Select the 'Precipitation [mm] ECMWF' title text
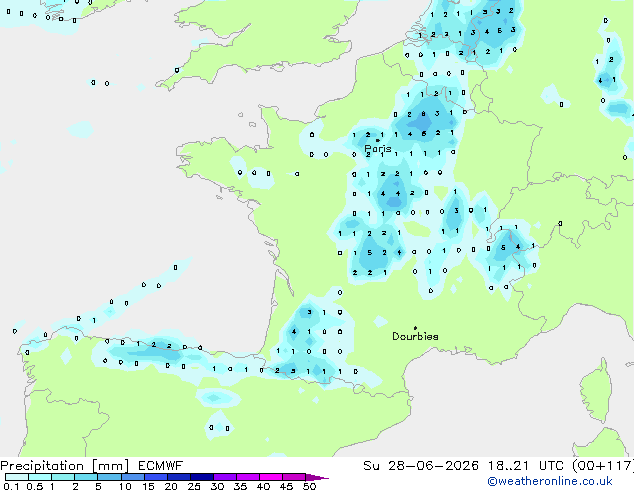The height and width of the screenshot is (490, 634). [x=92, y=466]
